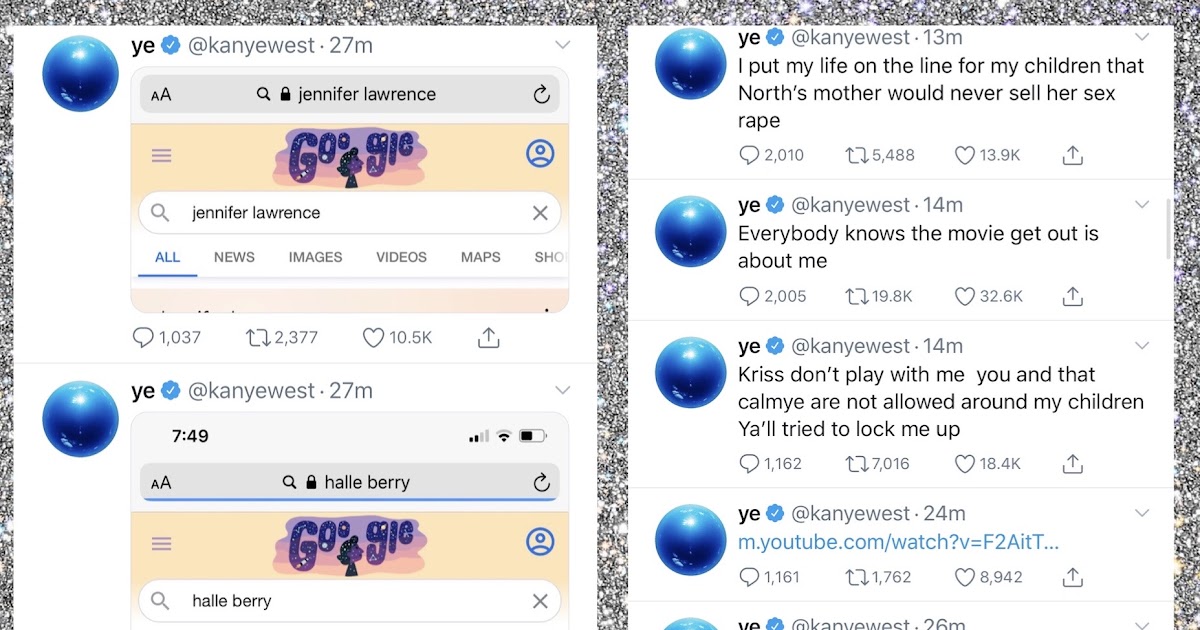Open the m.youtube.com/watch link
The height and width of the screenshot is (630, 1200).
click(x=898, y=543)
